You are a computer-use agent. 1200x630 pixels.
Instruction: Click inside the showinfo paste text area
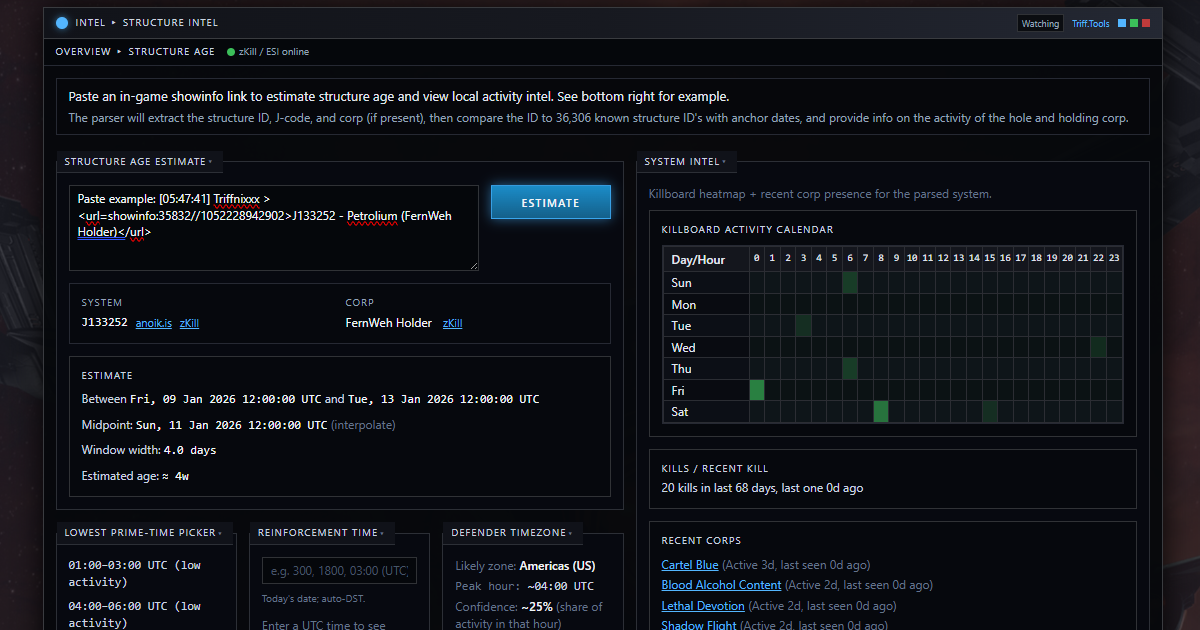pos(274,228)
